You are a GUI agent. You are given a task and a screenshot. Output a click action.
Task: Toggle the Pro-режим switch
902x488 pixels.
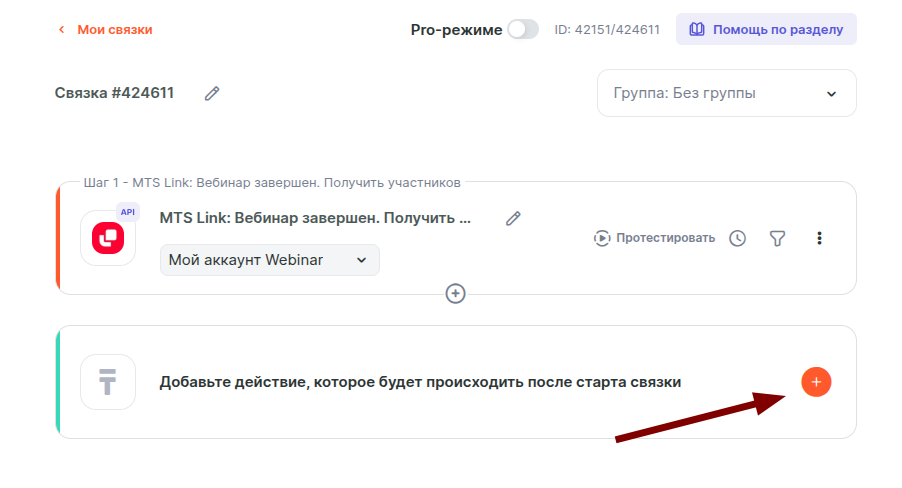click(522, 30)
